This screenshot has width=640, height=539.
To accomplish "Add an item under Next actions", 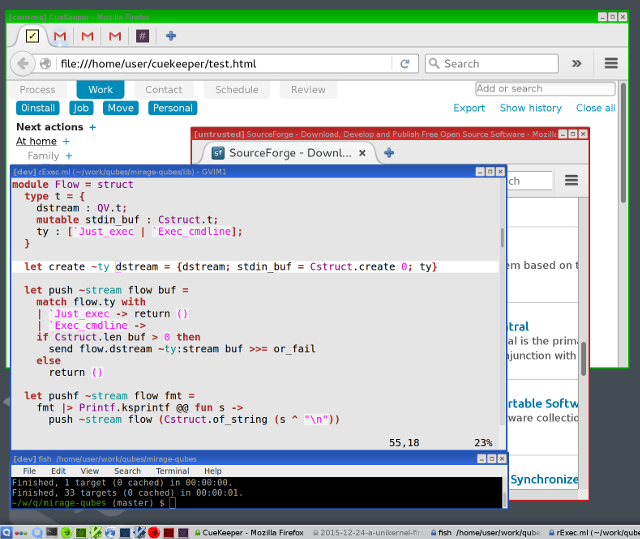I will click(93, 127).
